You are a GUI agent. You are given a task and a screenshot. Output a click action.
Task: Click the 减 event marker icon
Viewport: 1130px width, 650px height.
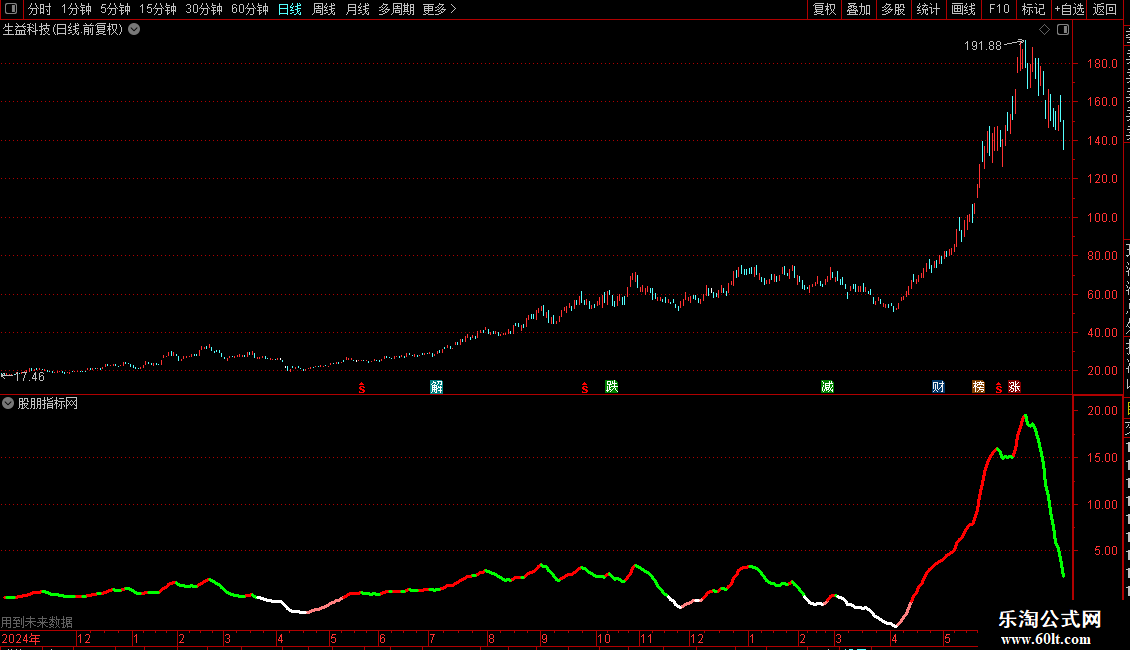pos(827,387)
